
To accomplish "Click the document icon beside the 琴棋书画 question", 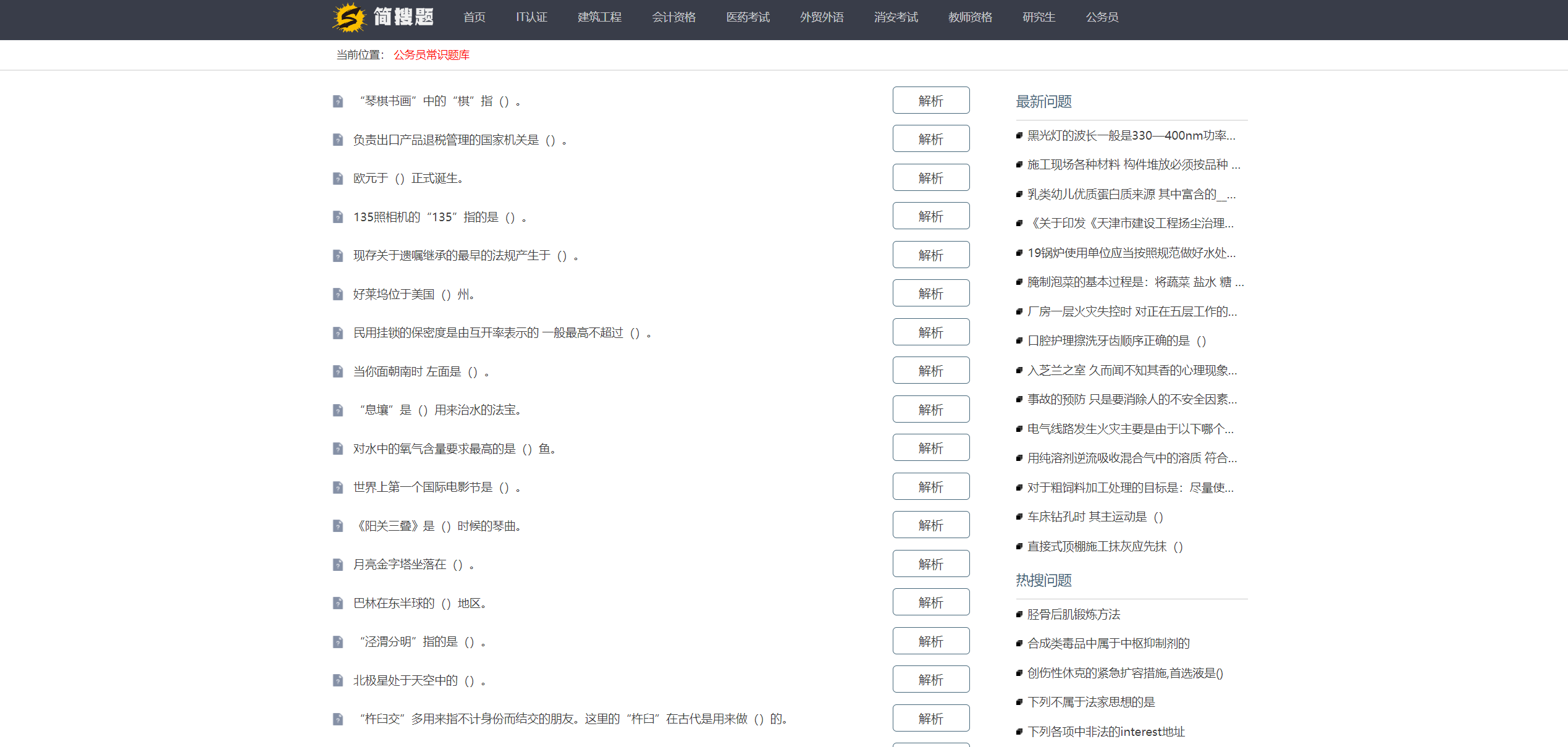I will [x=338, y=101].
